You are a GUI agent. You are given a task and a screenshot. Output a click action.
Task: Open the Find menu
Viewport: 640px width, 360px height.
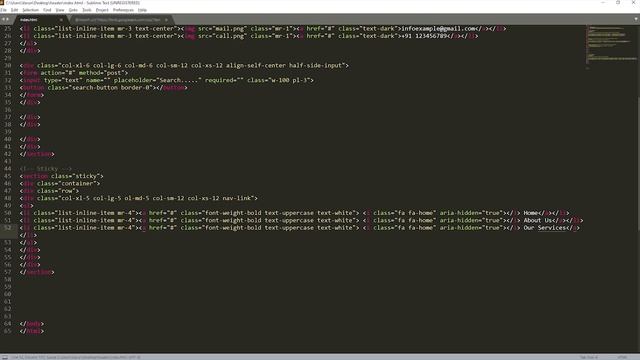click(x=47, y=10)
